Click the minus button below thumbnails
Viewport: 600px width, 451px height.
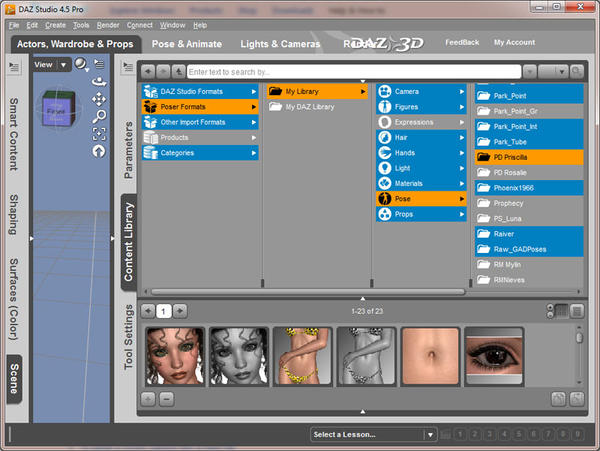pyautogui.click(x=166, y=399)
